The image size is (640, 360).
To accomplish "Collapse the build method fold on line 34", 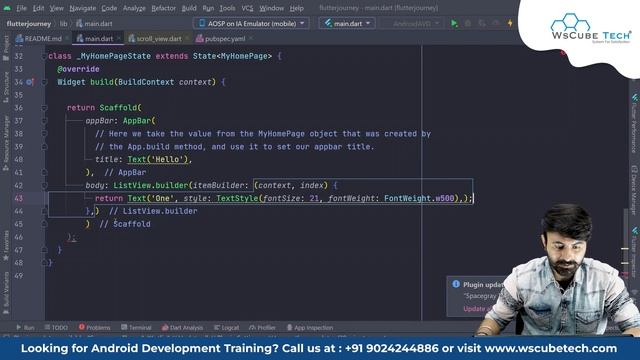I will coord(44,82).
